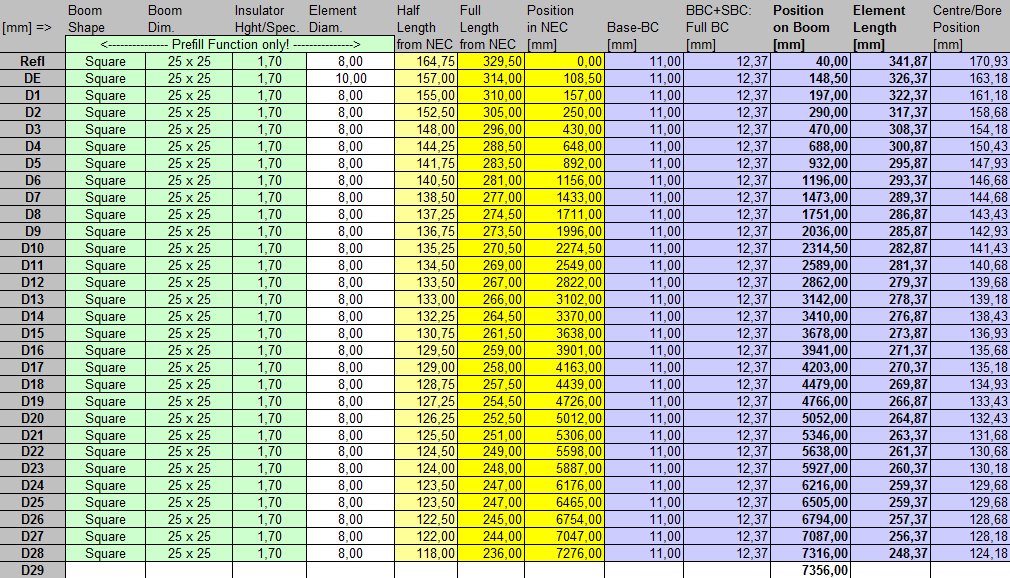
Task: Select D20 full length value 252,50
Action: click(491, 418)
